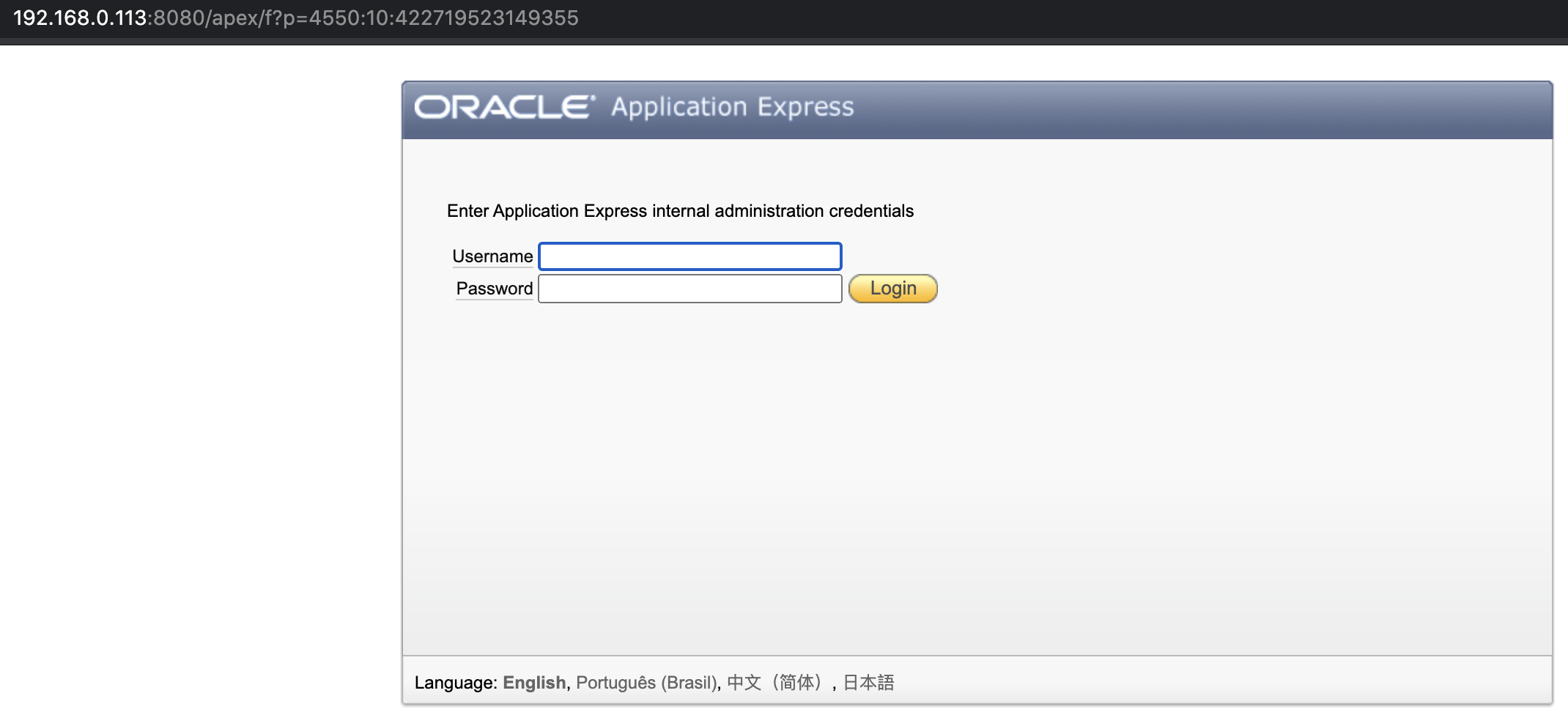Select the Password input field
Image resolution: width=1568 pixels, height=715 pixels.
tap(689, 289)
